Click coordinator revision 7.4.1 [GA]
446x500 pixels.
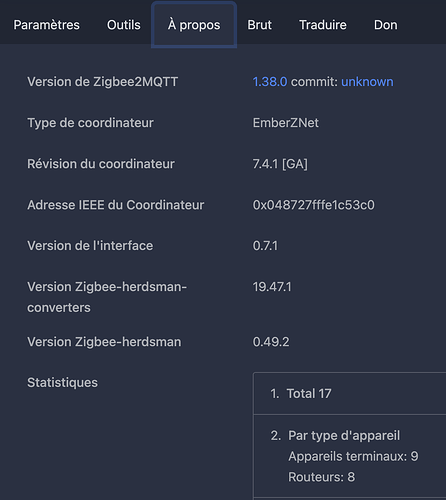280,164
